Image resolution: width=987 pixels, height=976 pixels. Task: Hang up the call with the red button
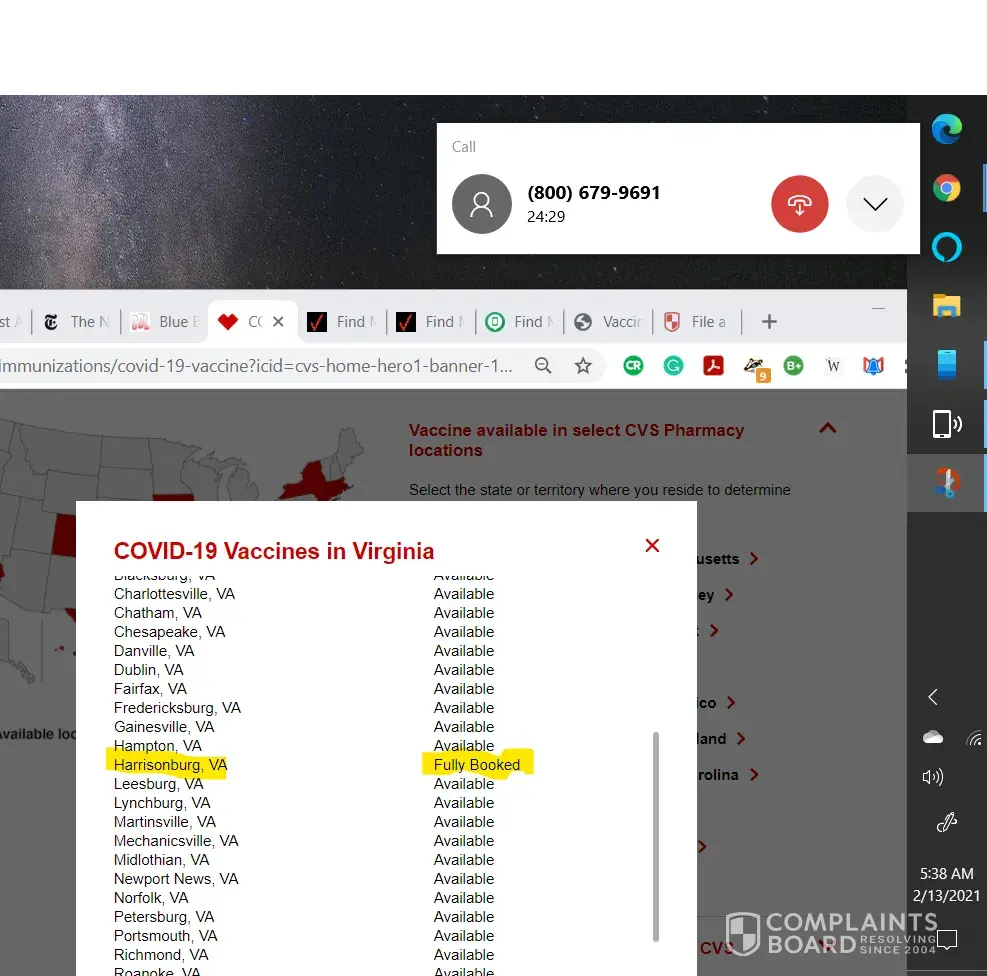(x=799, y=204)
